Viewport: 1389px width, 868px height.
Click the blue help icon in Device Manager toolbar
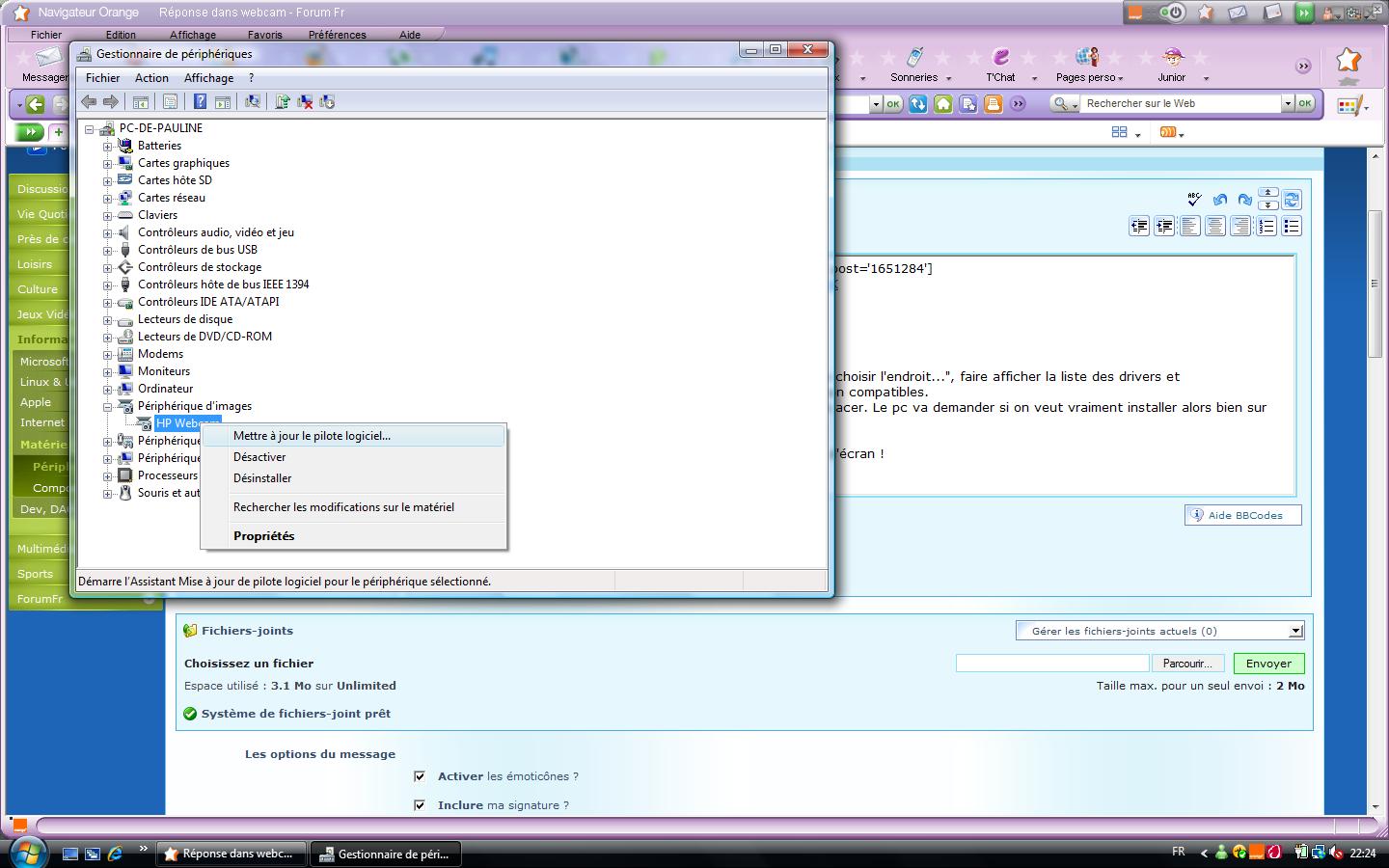pos(200,102)
